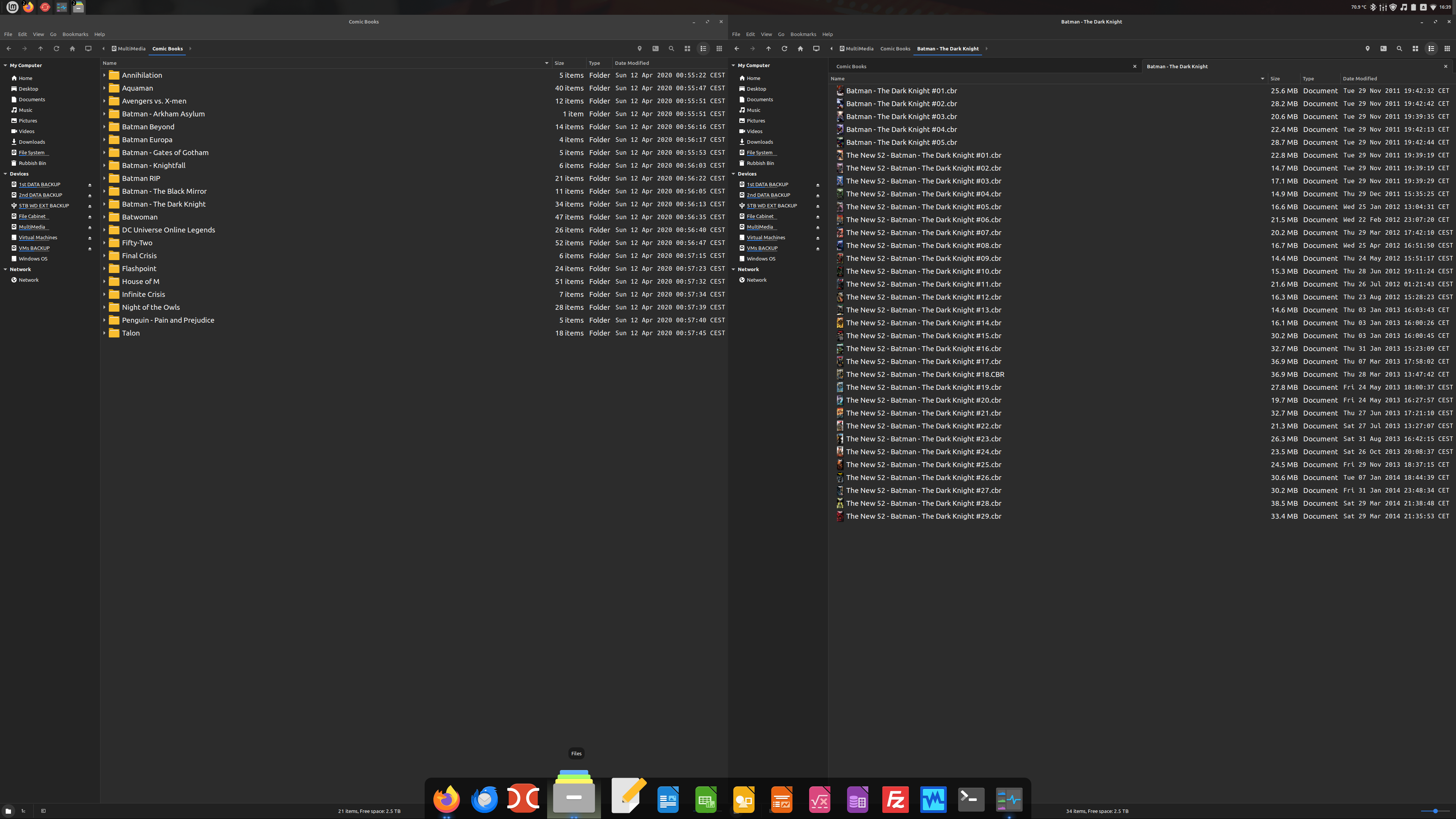Switch the left window to compact view
The width and height of the screenshot is (1456, 819).
point(719,49)
